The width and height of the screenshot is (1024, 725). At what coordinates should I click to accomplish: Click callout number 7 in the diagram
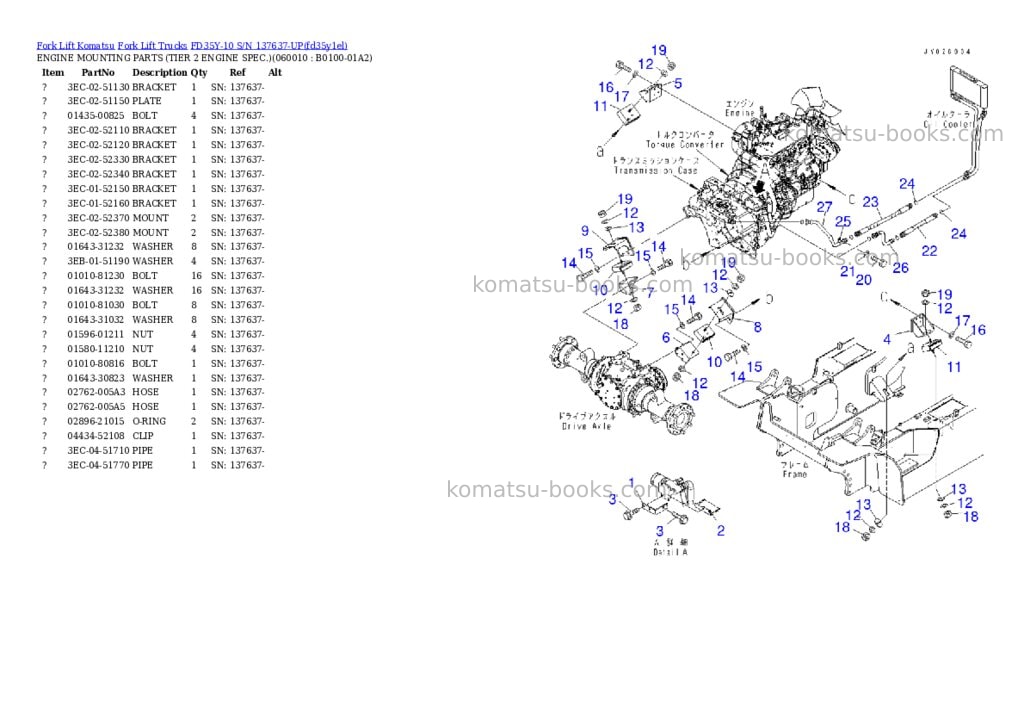tap(650, 293)
